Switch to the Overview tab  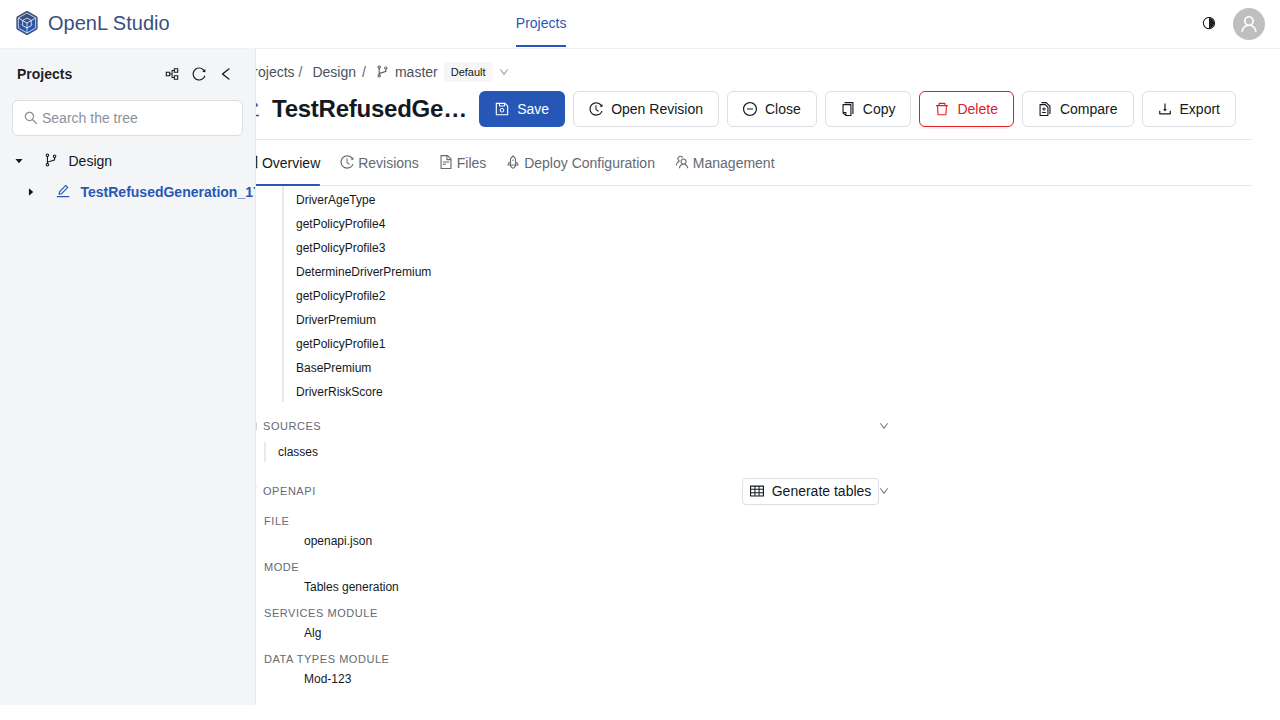click(x=288, y=163)
